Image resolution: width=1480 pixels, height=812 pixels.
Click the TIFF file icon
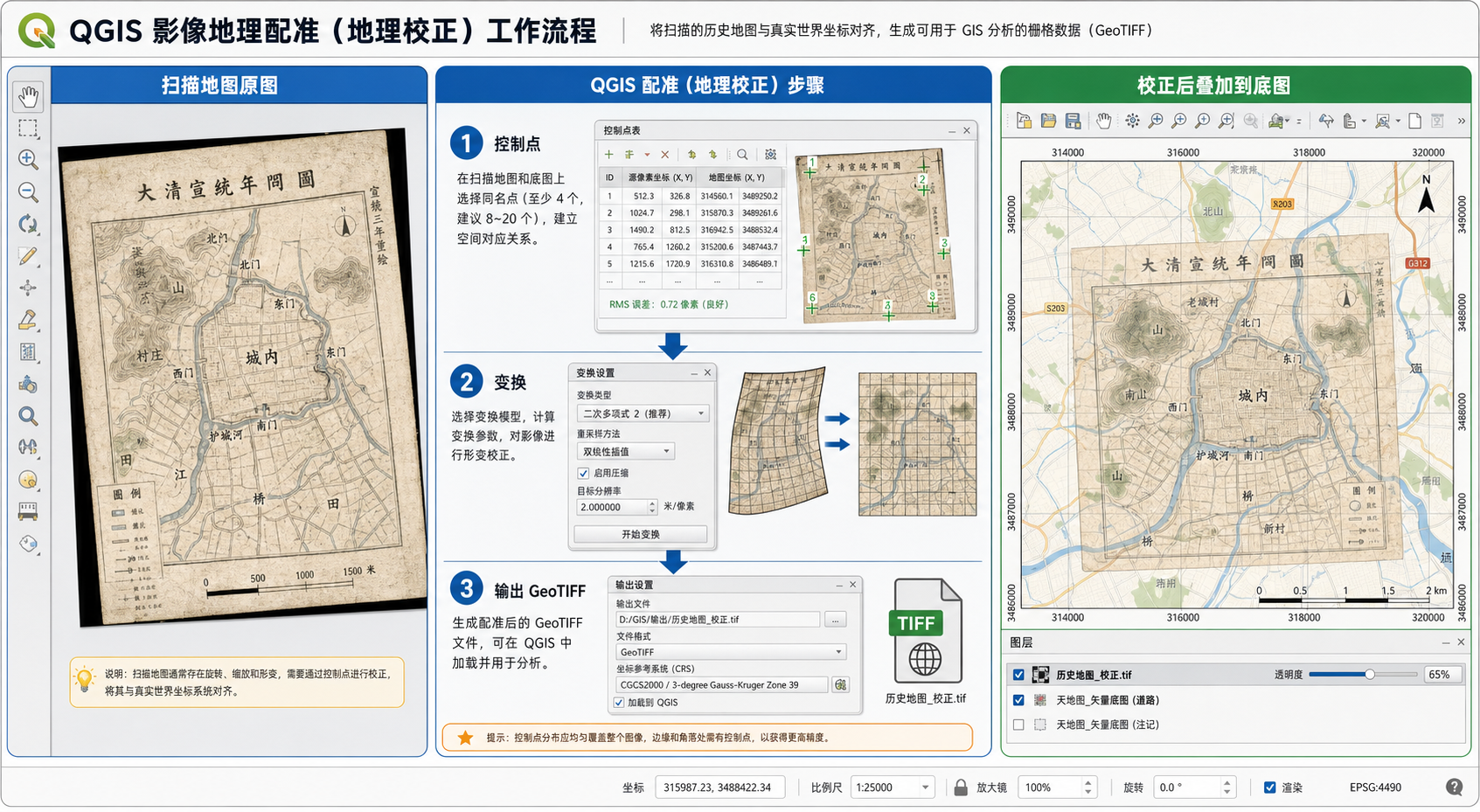[x=927, y=630]
